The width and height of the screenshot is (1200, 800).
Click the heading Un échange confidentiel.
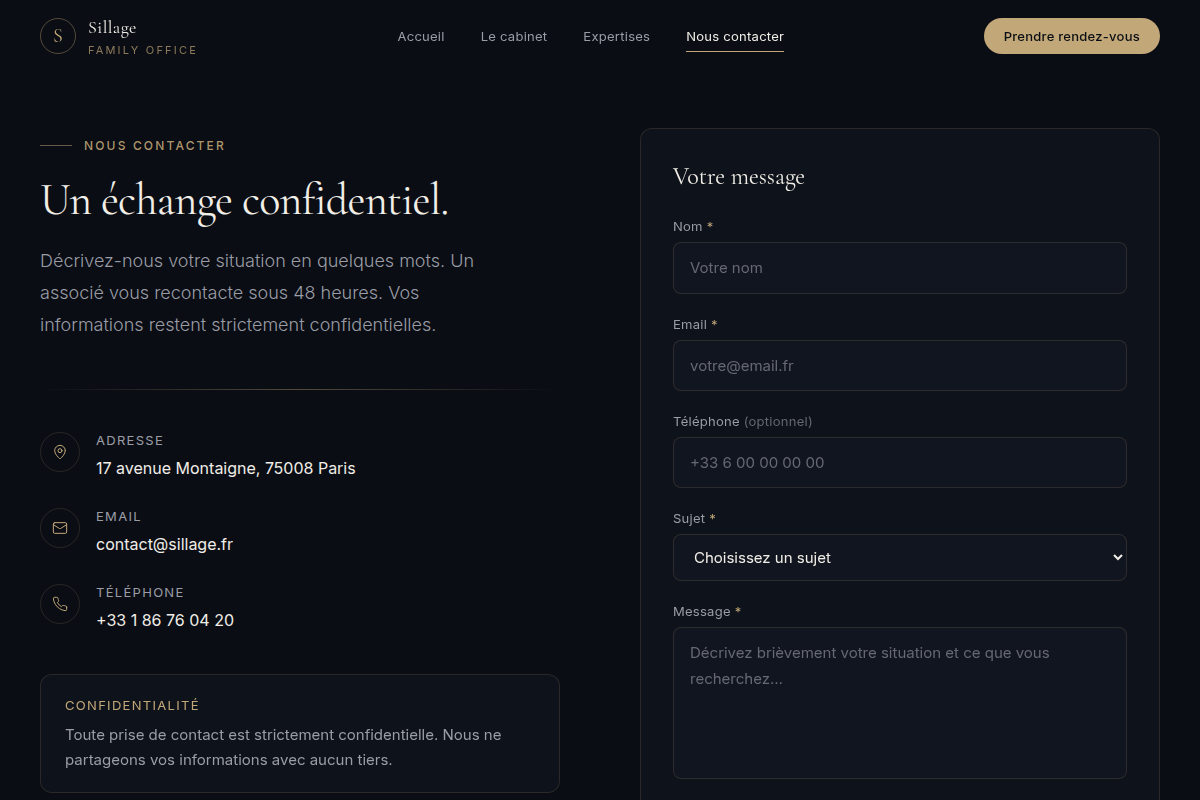click(245, 201)
